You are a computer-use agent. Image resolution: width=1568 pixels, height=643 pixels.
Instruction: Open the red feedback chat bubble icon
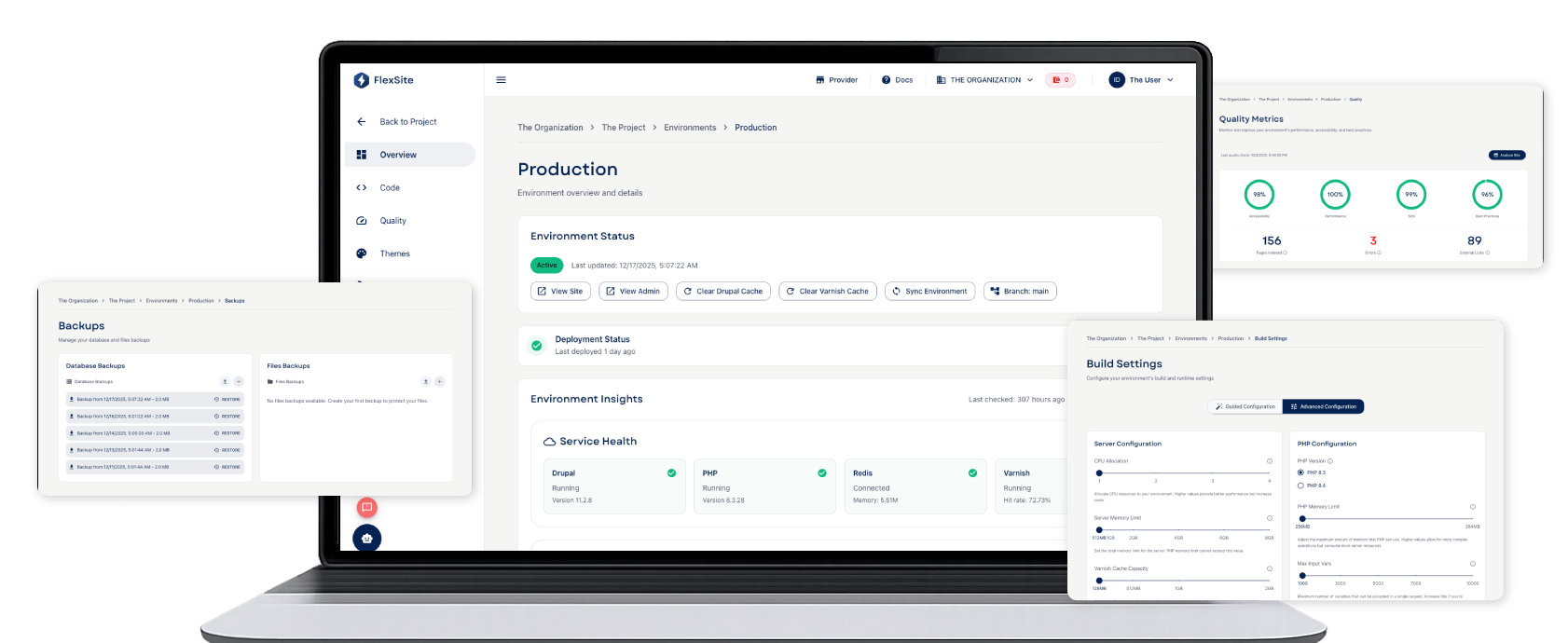point(366,507)
